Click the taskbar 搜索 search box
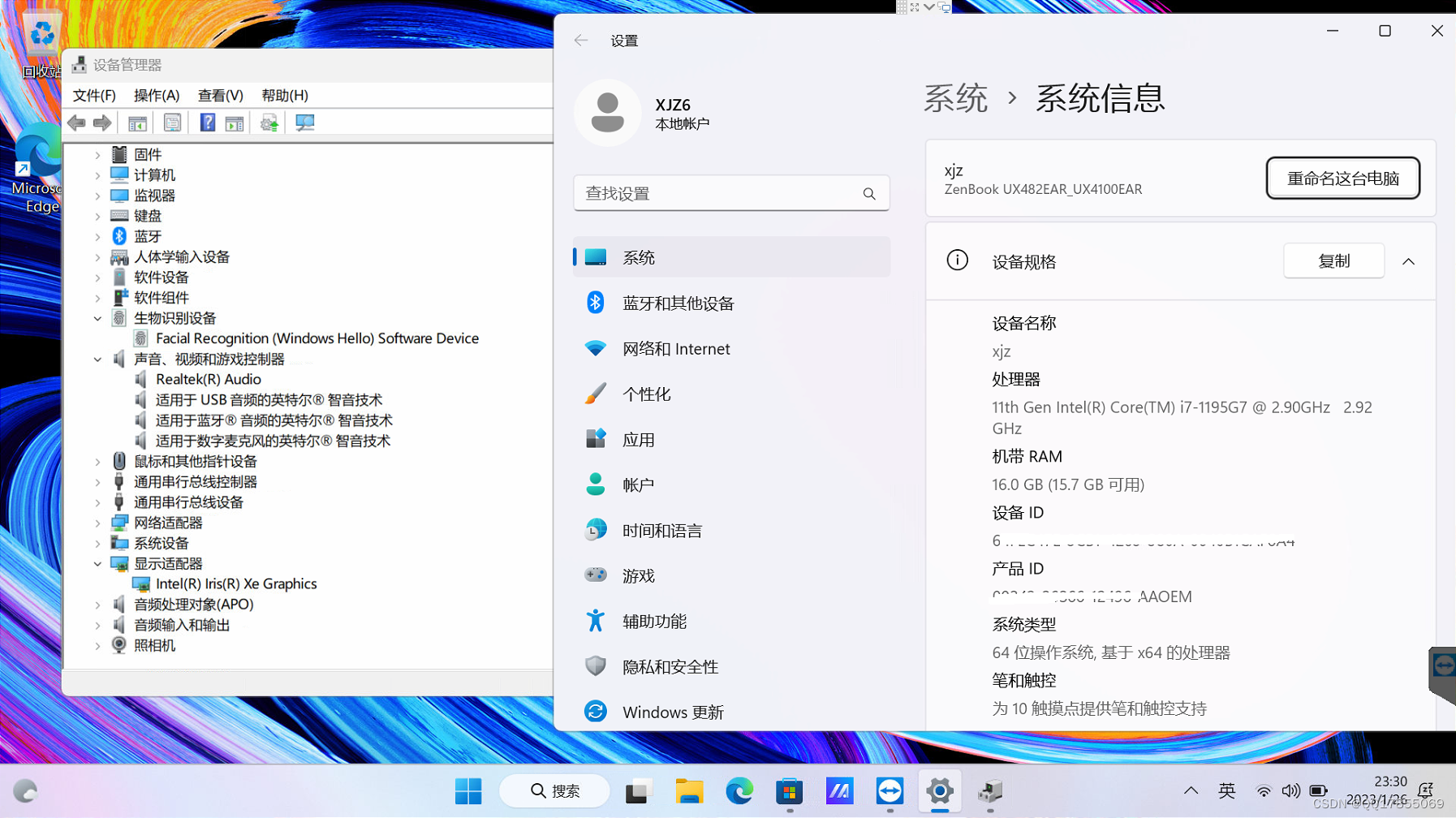The height and width of the screenshot is (818, 1456). click(554, 790)
